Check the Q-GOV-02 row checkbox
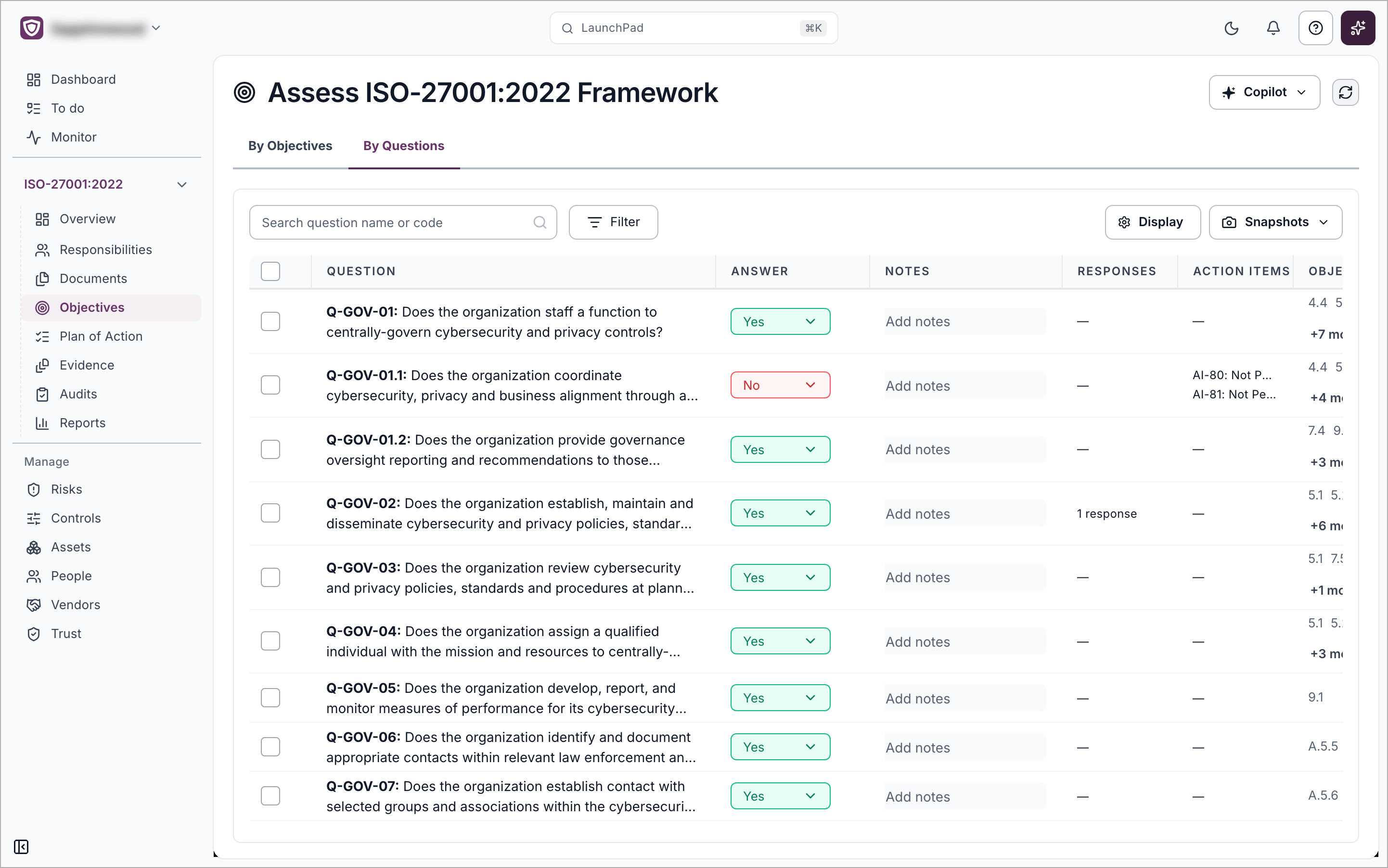 [x=270, y=512]
